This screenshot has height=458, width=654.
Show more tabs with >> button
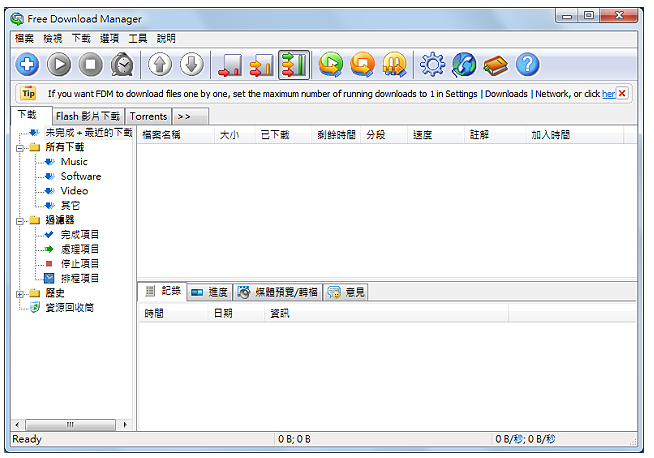point(190,116)
